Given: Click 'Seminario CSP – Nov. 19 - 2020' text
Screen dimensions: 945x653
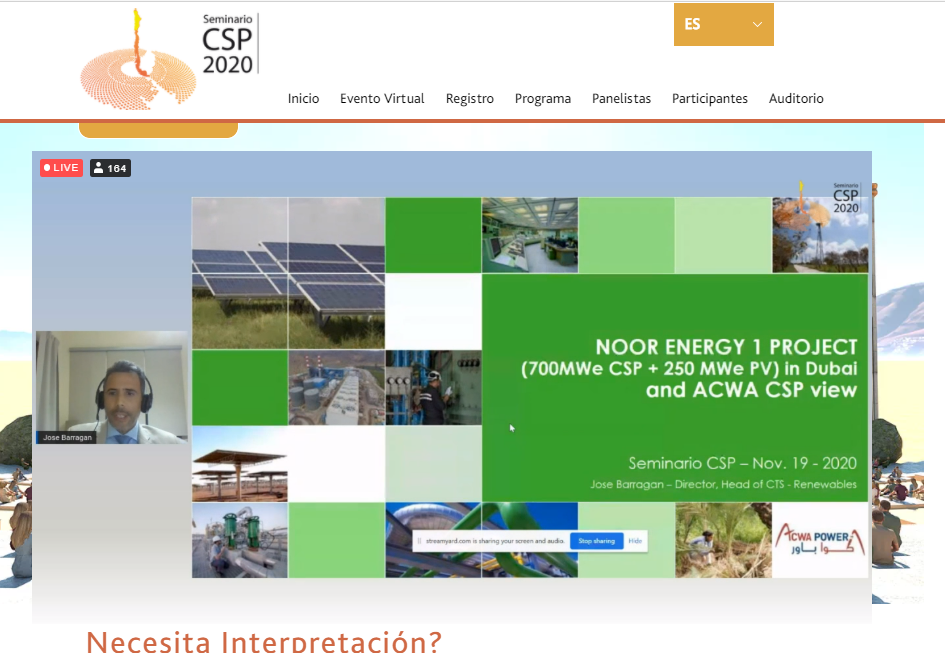Looking at the screenshot, I should pos(742,463).
